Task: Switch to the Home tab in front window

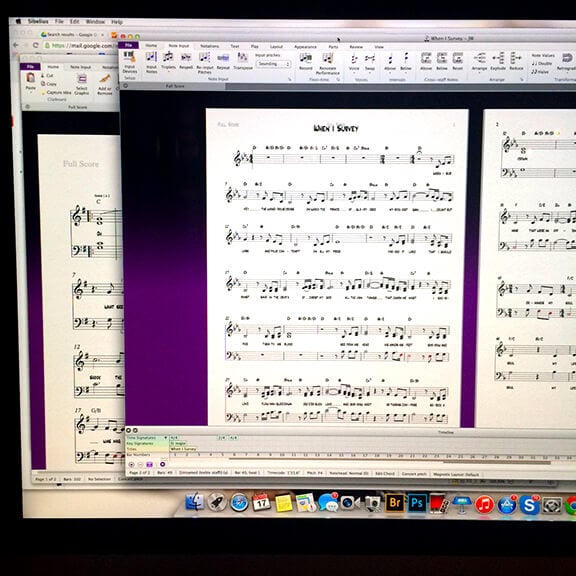Action: pyautogui.click(x=151, y=46)
